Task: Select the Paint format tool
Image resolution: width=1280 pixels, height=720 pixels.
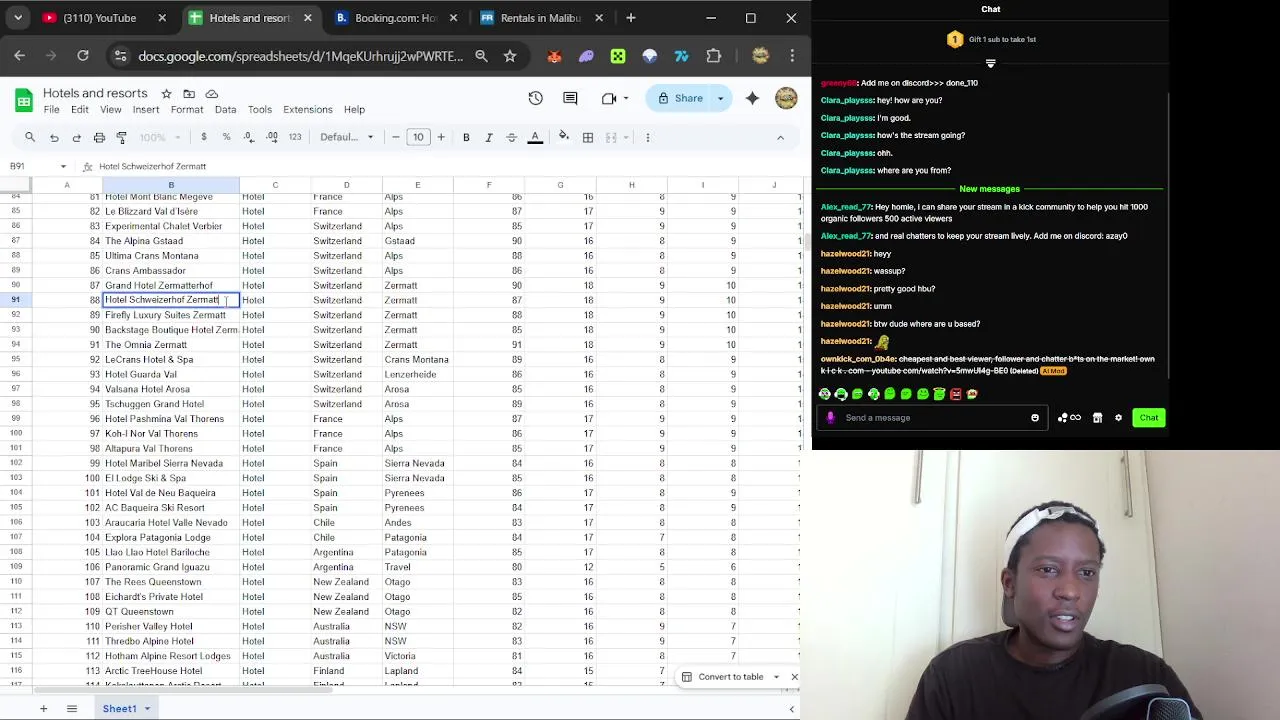Action: tap(122, 137)
